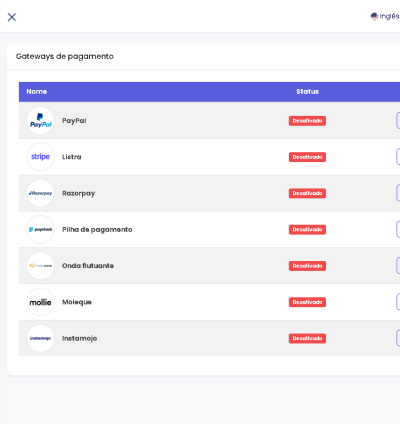Screen dimensions: 400x424
Task: Click the PayPal logo icon
Action: [x=40, y=121]
